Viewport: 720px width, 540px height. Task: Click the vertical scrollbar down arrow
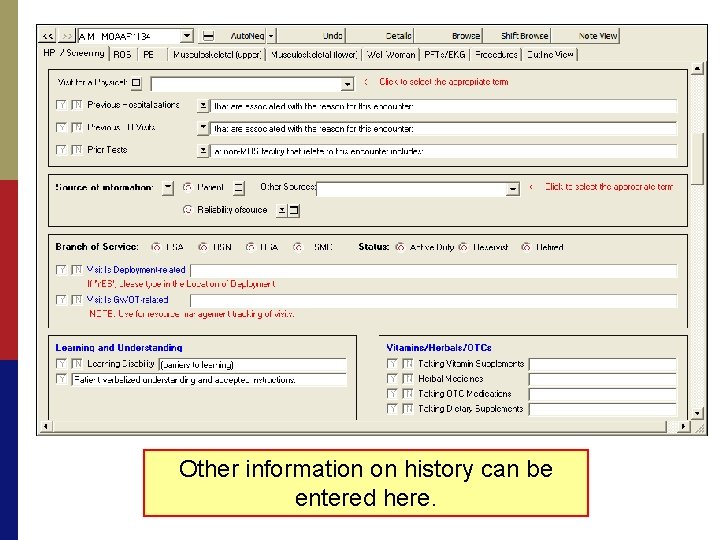(x=697, y=413)
